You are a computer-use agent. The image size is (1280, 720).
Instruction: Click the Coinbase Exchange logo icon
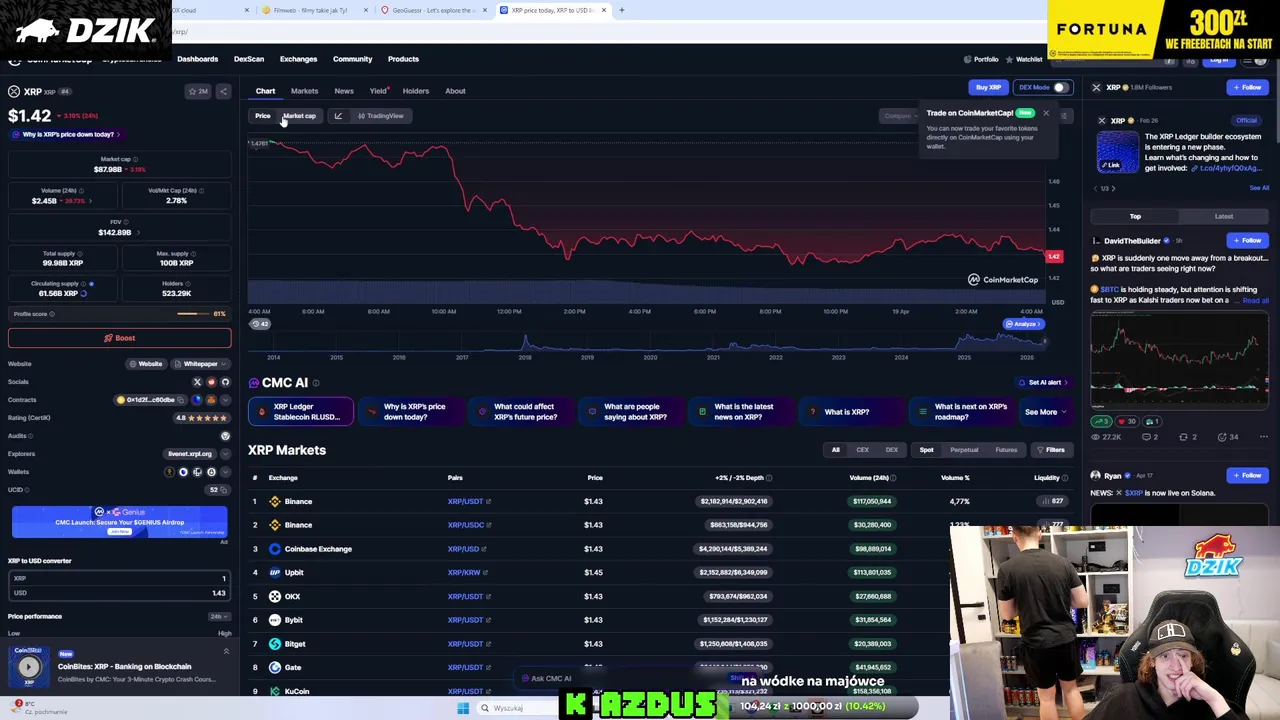click(x=275, y=549)
